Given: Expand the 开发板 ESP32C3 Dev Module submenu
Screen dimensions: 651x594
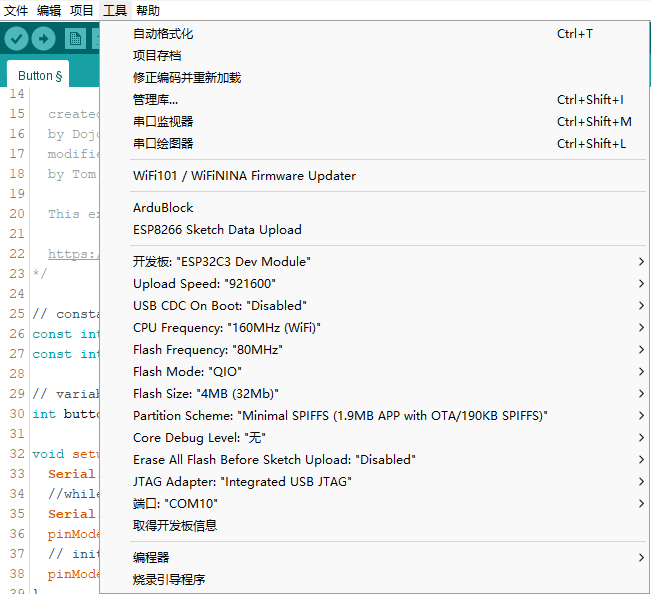Looking at the screenshot, I should coord(222,262).
